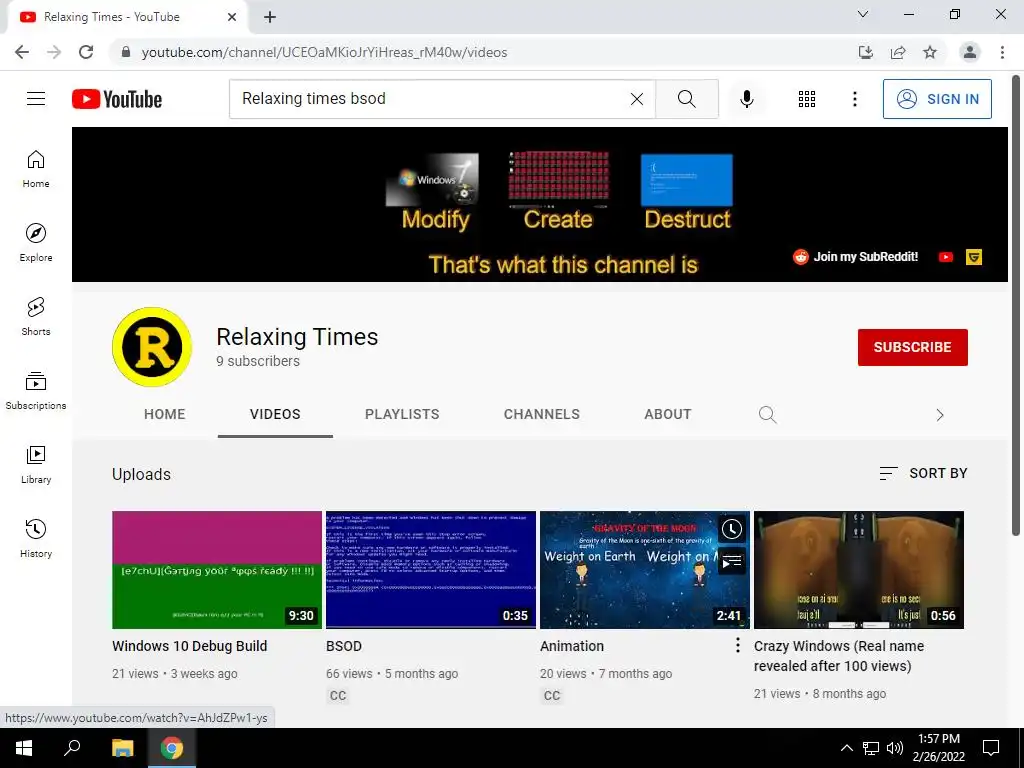Click the SIGN IN button
Viewport: 1024px width, 768px height.
(937, 99)
